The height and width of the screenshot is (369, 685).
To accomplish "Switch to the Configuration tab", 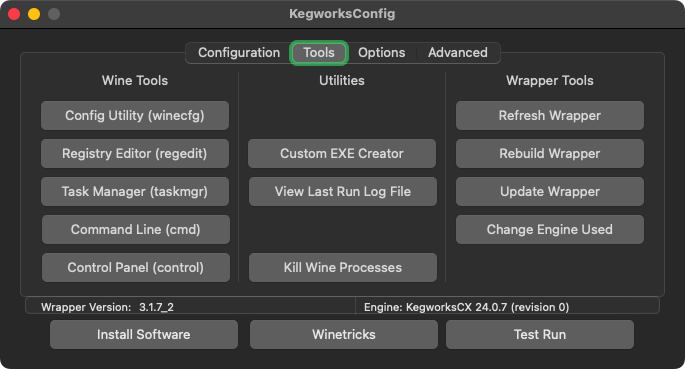I will (239, 53).
